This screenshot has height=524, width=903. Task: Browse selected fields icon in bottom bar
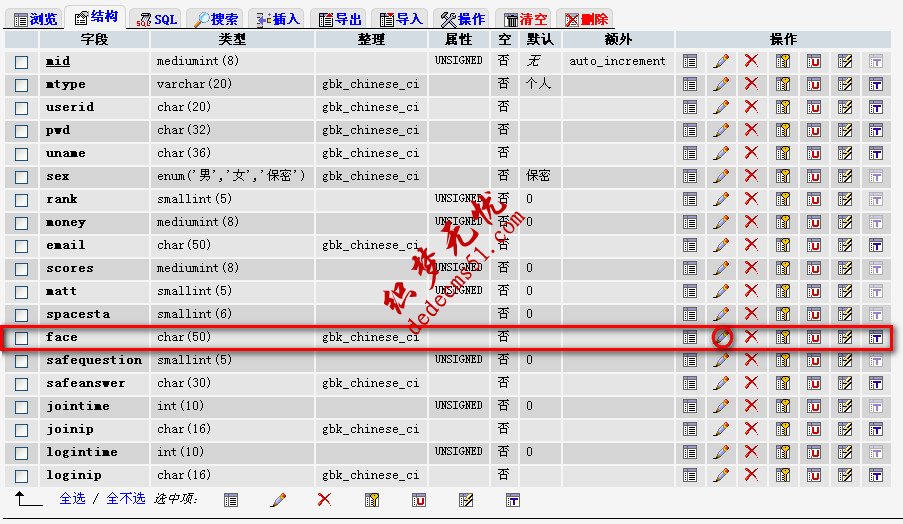[x=231, y=500]
